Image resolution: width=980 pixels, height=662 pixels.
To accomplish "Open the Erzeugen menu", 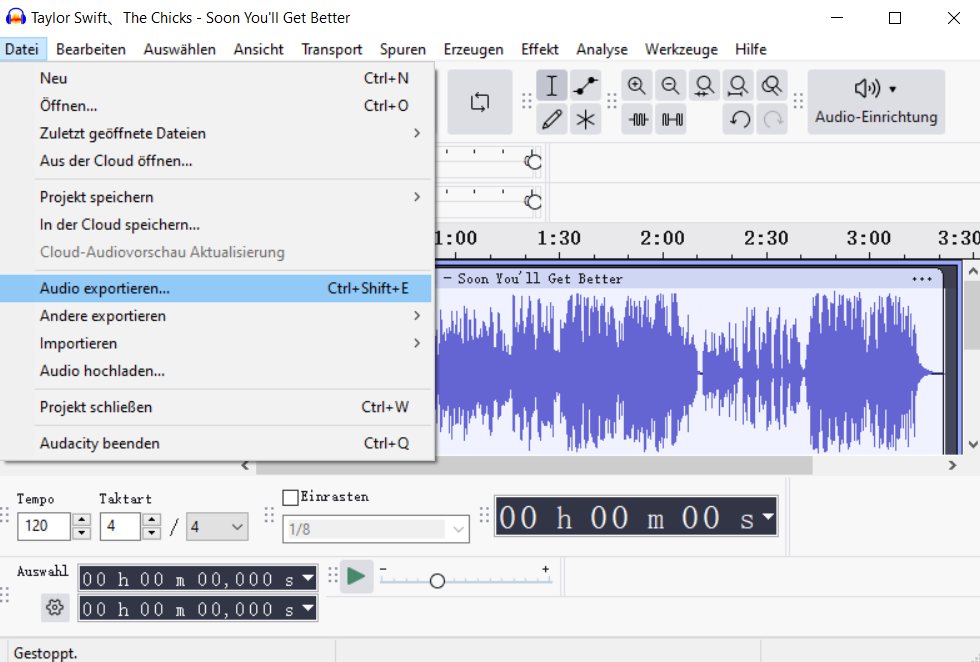I will pyautogui.click(x=473, y=49).
